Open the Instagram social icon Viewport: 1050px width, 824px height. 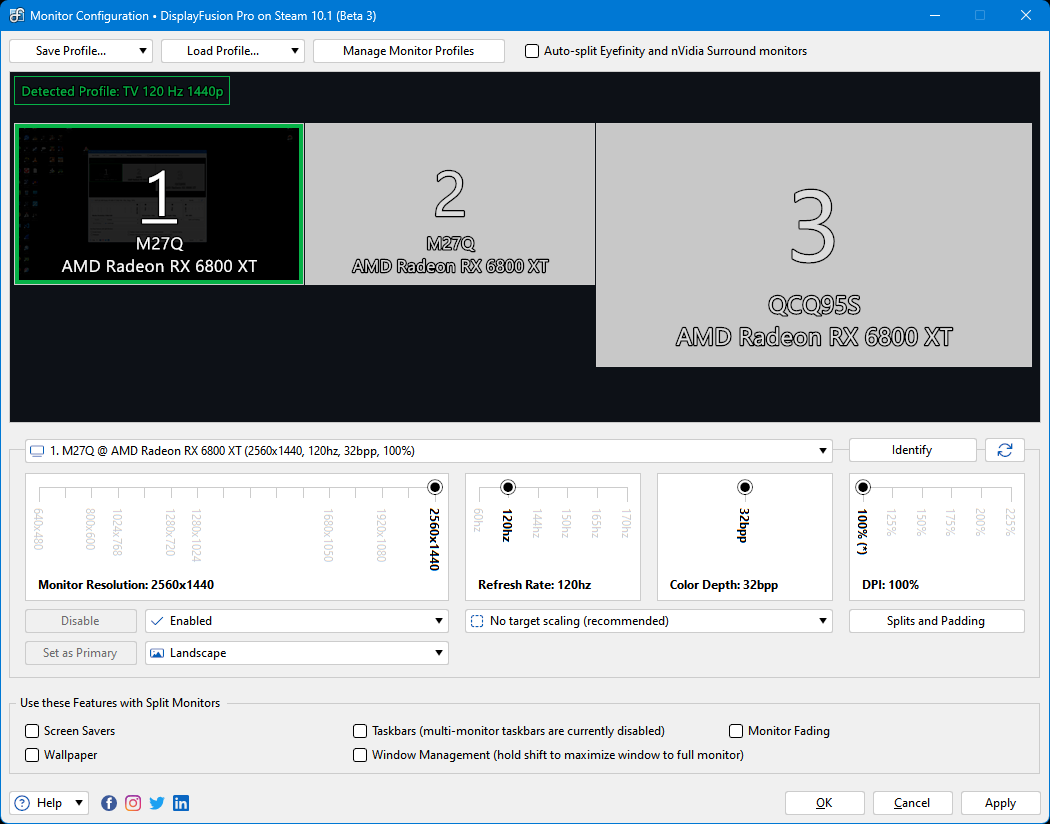pyautogui.click(x=133, y=803)
